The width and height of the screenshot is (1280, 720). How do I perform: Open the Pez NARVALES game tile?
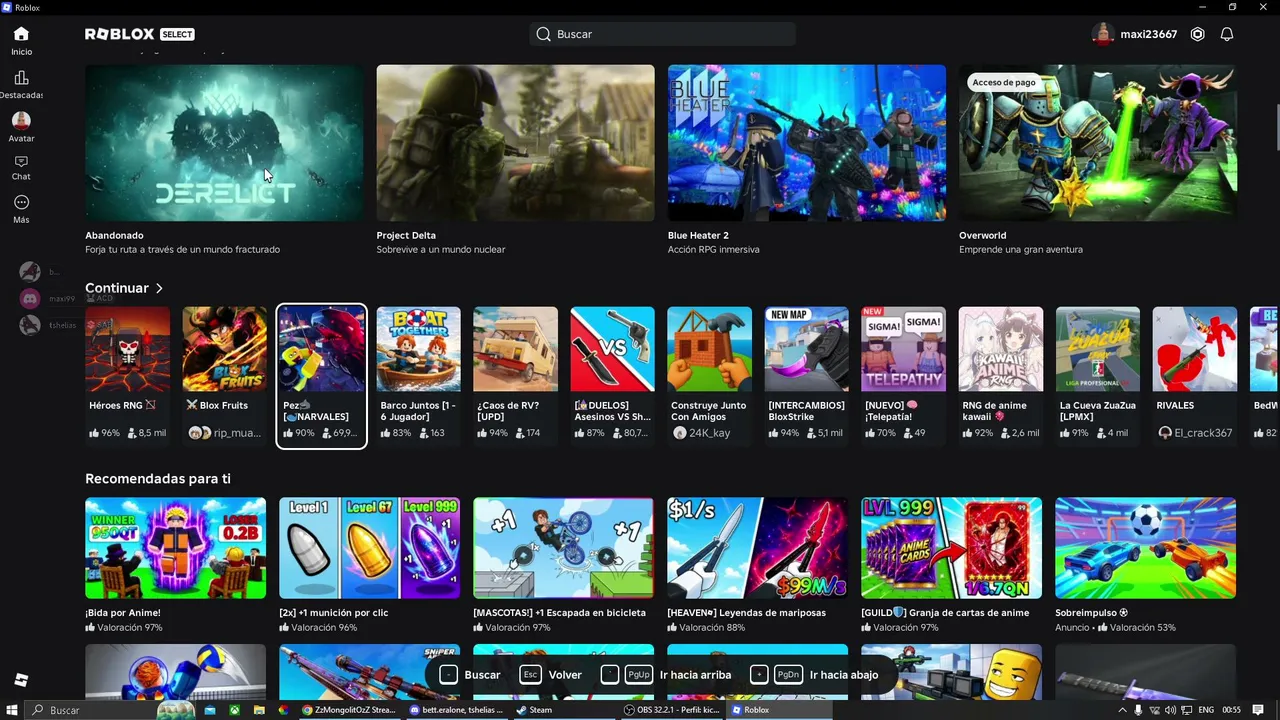[x=321, y=376]
